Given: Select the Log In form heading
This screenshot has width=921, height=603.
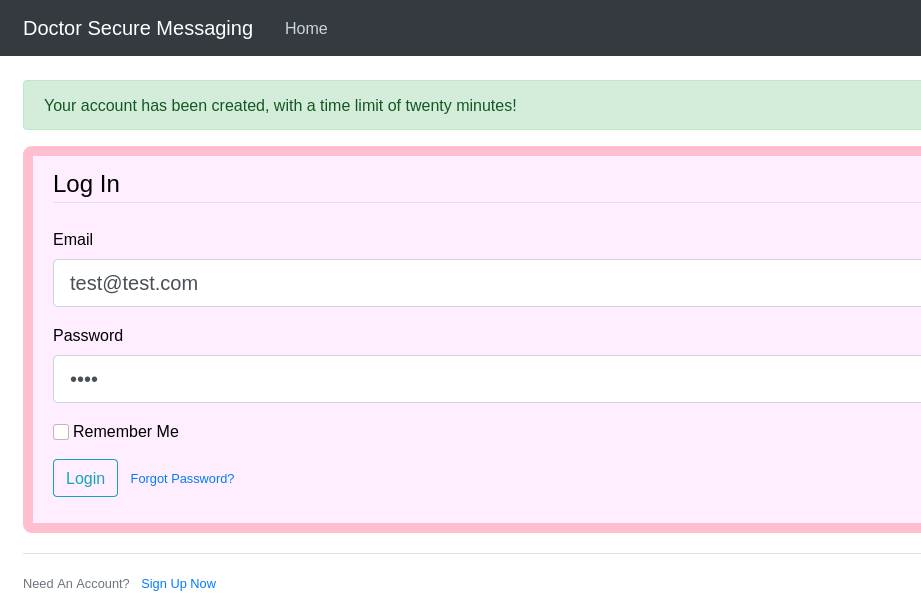Looking at the screenshot, I should pyautogui.click(x=86, y=184).
